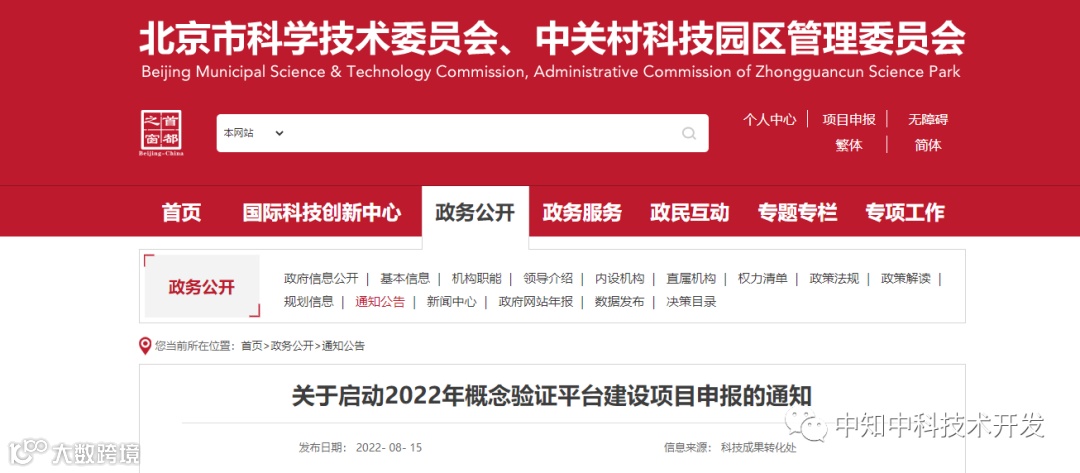Viewport: 1080px width, 473px height.
Task: Open the 本网站 search scope dropdown
Action: [253, 133]
